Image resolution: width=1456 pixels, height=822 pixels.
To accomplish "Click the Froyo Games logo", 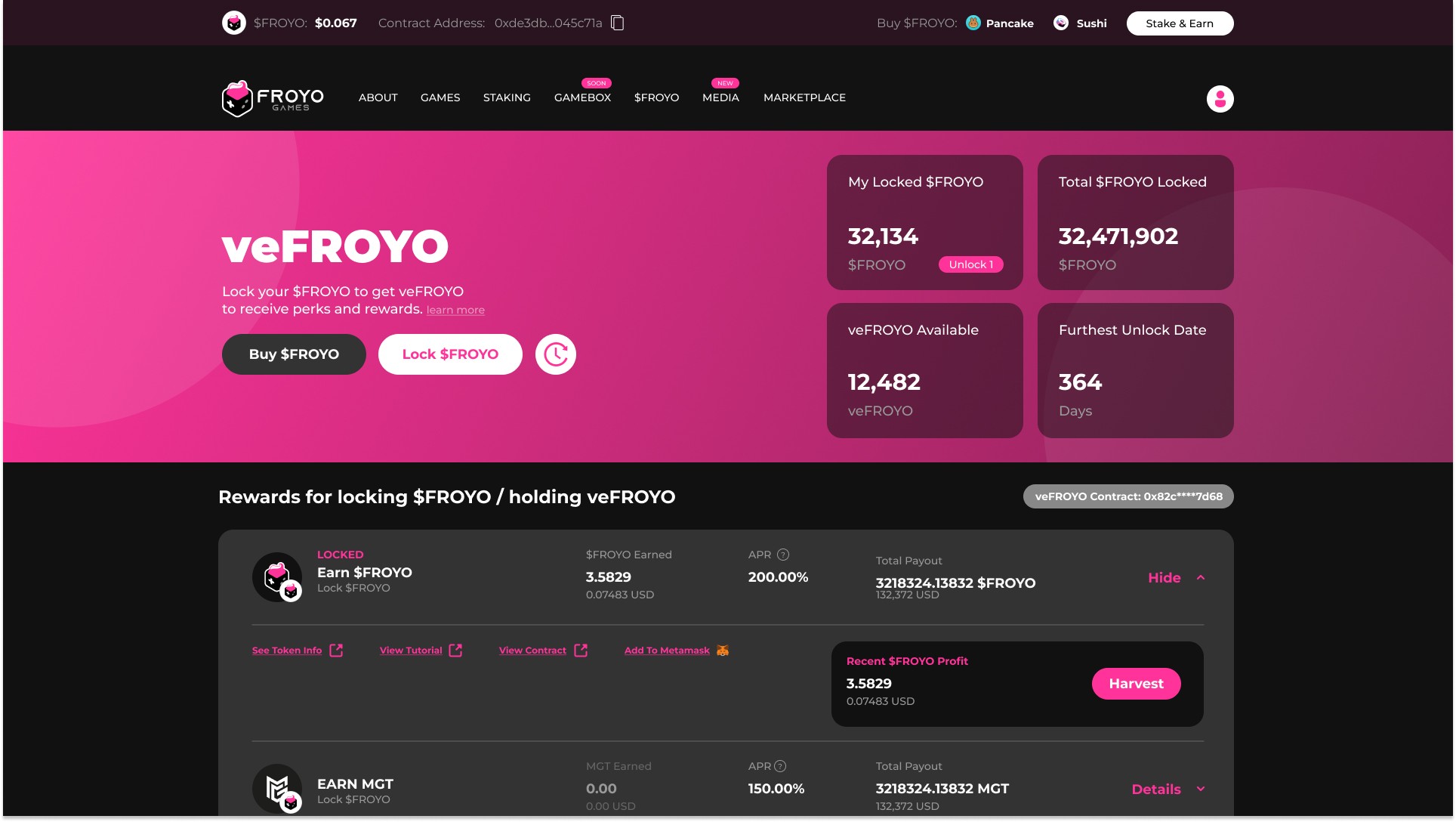I will [x=273, y=98].
